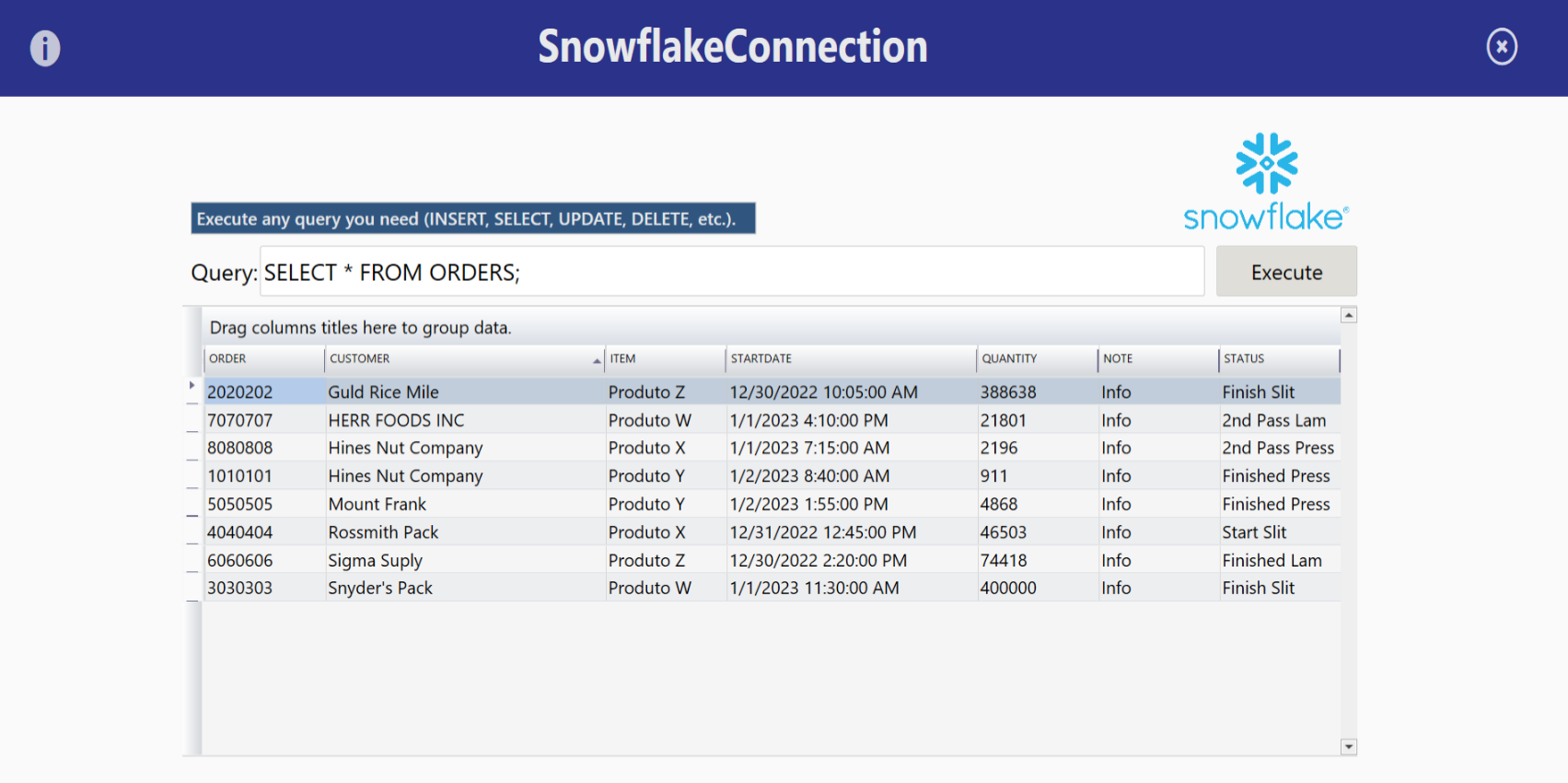
Task: Click the row indicator arrow for order 2020202
Action: click(192, 386)
